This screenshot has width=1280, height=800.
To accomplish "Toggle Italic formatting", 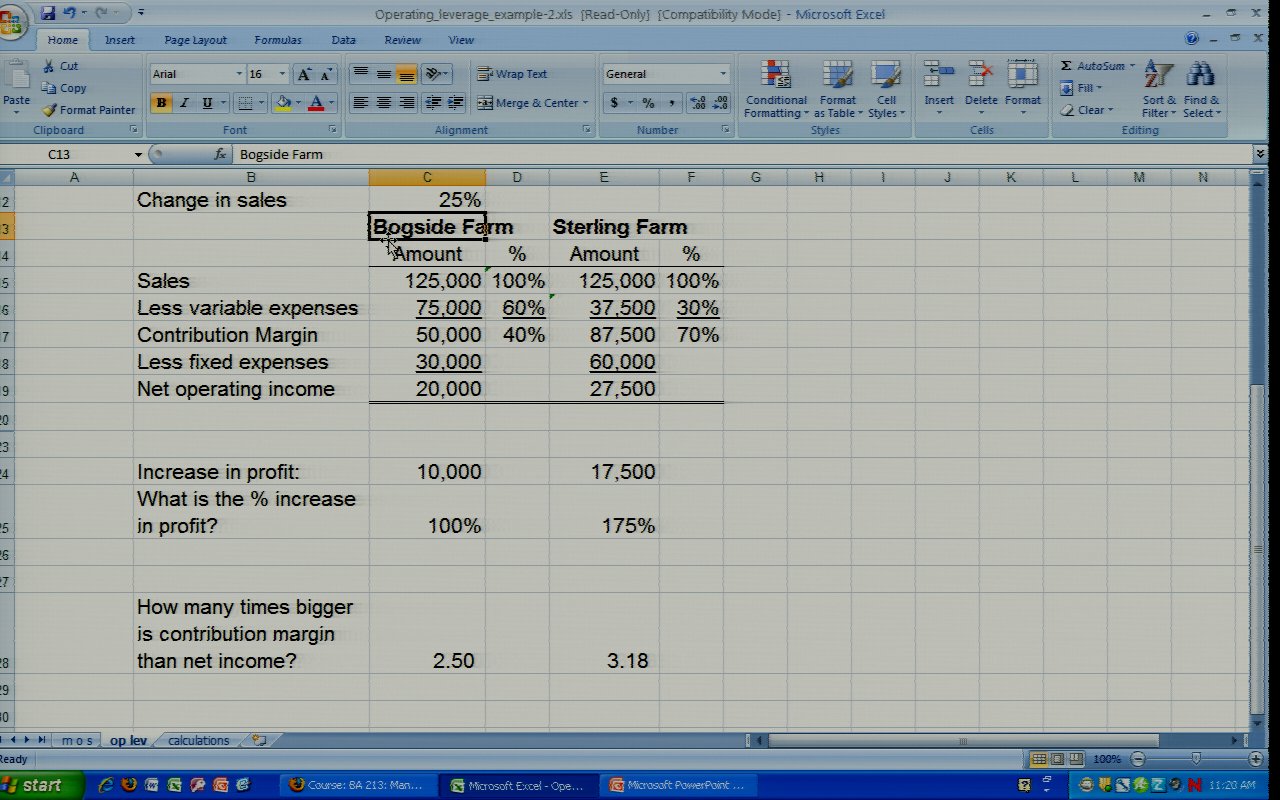I will 184,103.
